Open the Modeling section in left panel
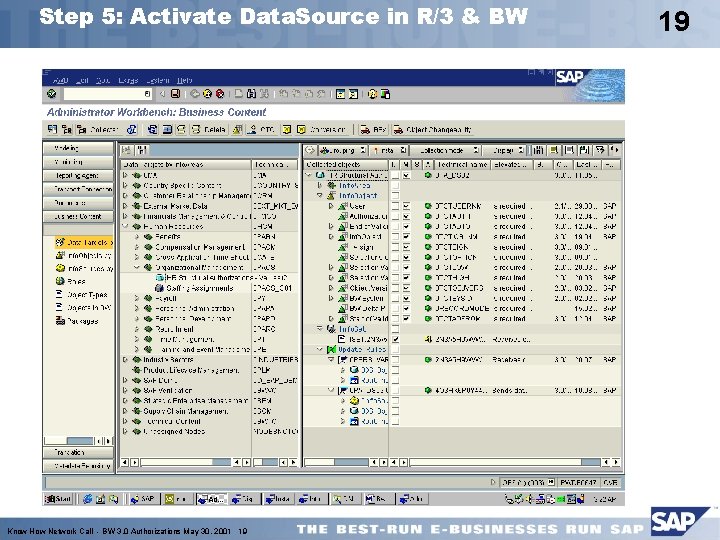Image resolution: width=720 pixels, height=540 pixels. (x=78, y=148)
